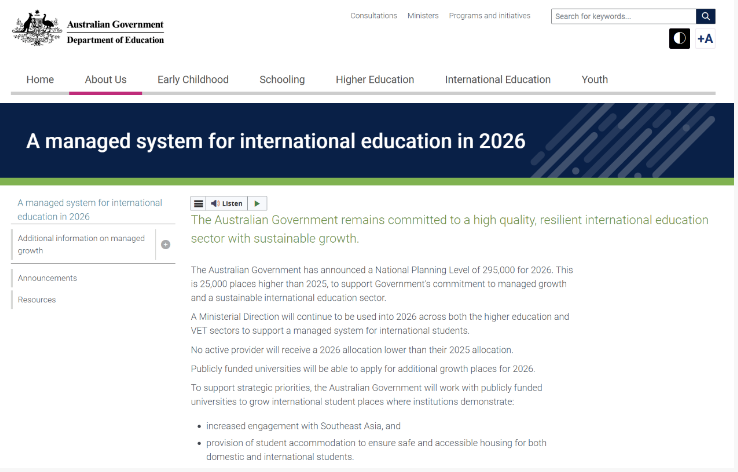The height and width of the screenshot is (472, 738).
Task: Click the page heading A managed system for international education in 2026
Action: click(x=276, y=141)
